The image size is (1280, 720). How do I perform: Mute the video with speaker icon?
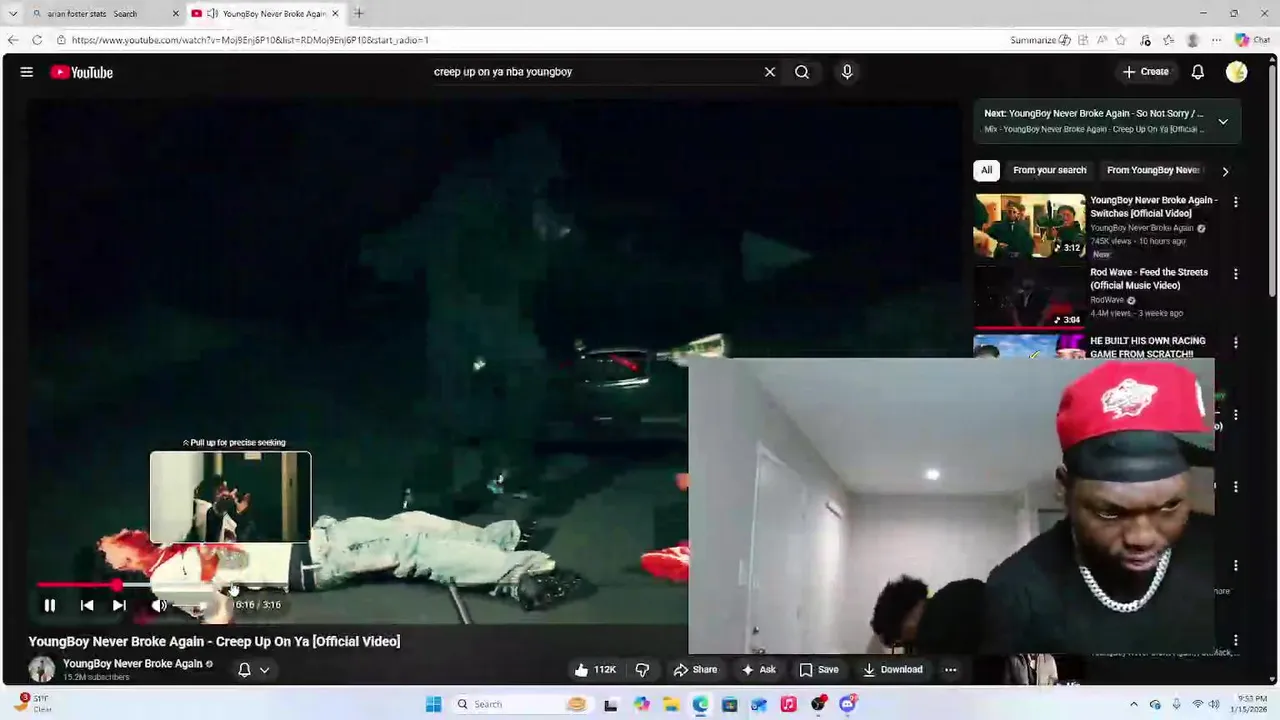click(x=159, y=605)
